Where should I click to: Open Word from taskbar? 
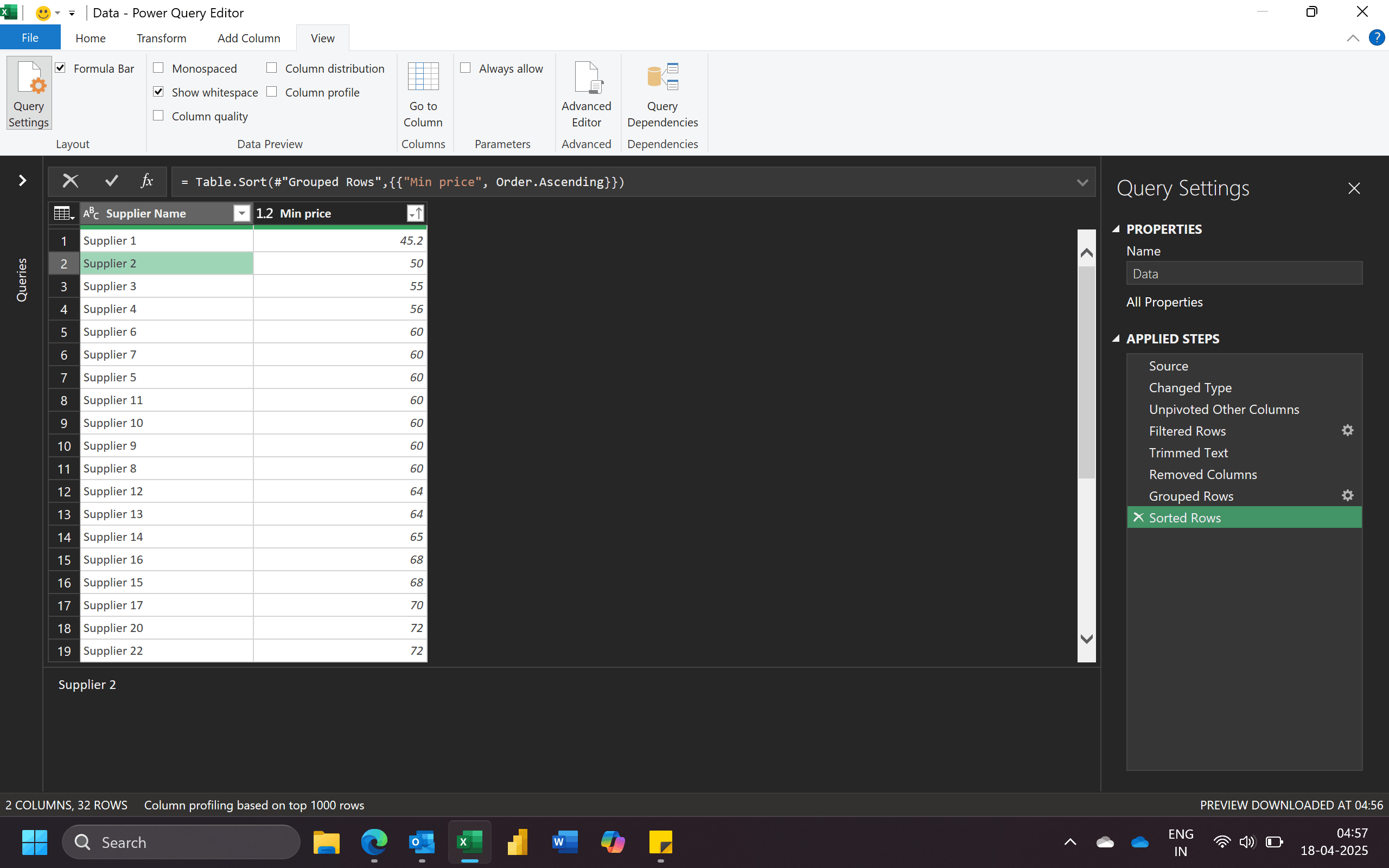pos(565,842)
